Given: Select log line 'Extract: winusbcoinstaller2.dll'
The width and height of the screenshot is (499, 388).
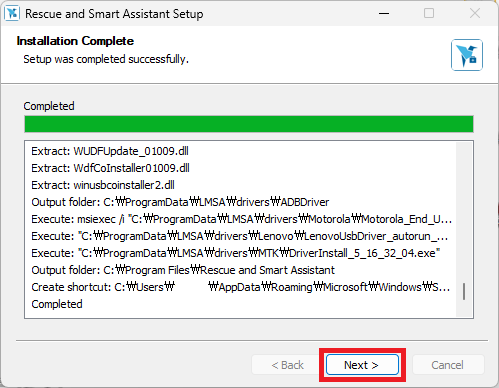Looking at the screenshot, I should pyautogui.click(x=103, y=185).
